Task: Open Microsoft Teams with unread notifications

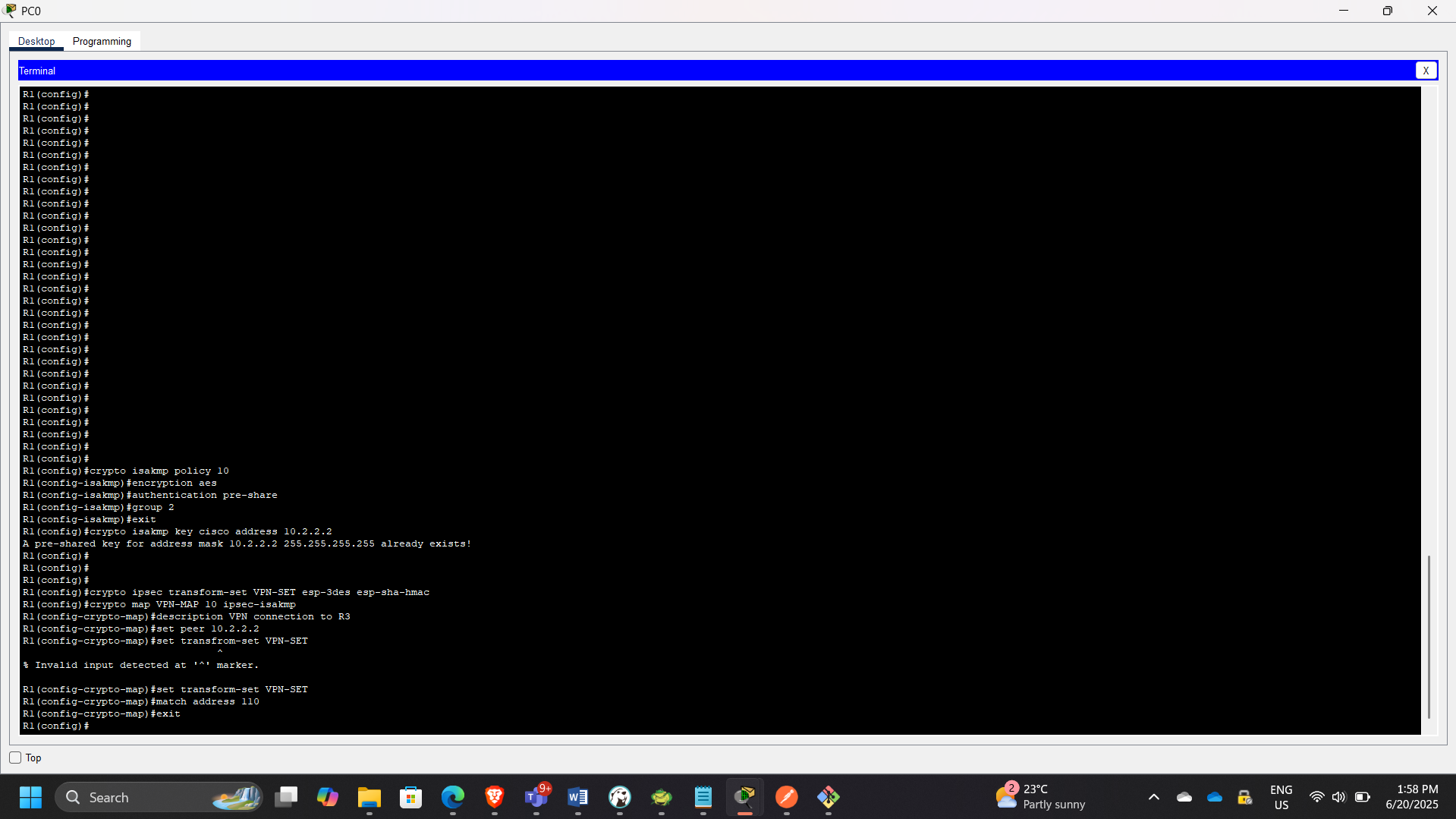Action: [536, 797]
